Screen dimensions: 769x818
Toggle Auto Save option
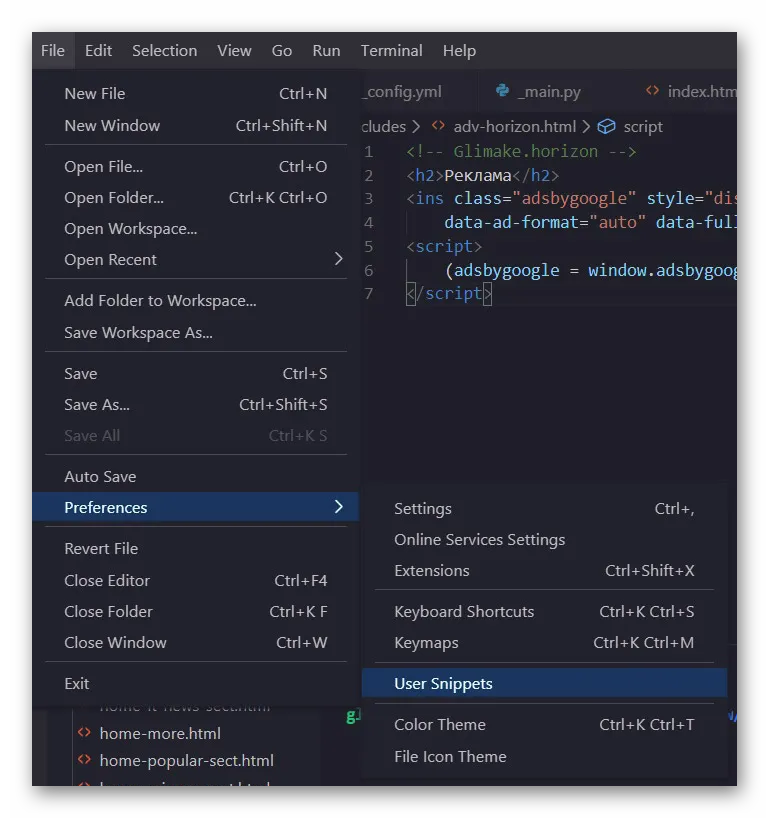click(x=196, y=477)
